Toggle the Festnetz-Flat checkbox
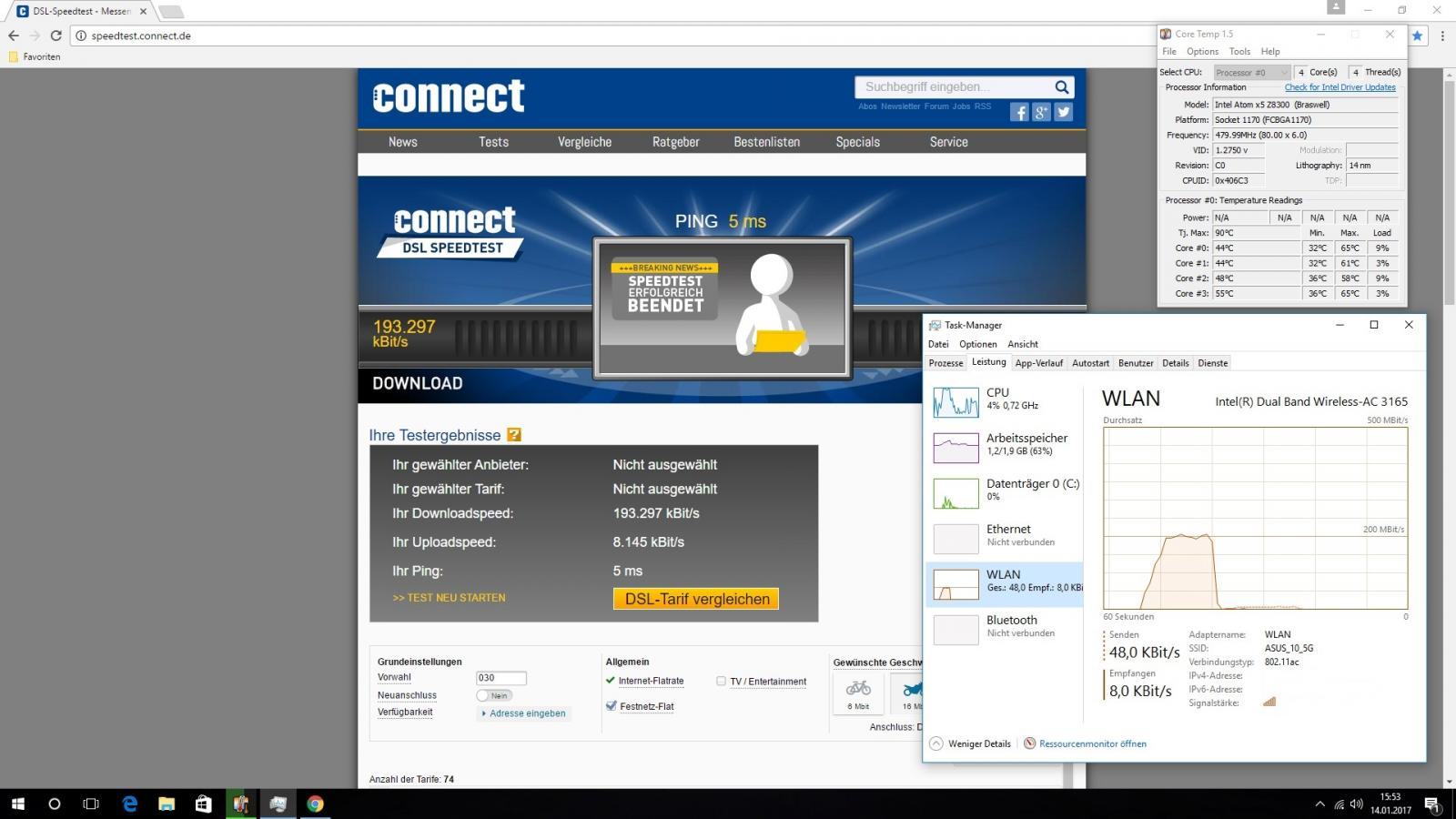Viewport: 1456px width, 819px height. [611, 705]
